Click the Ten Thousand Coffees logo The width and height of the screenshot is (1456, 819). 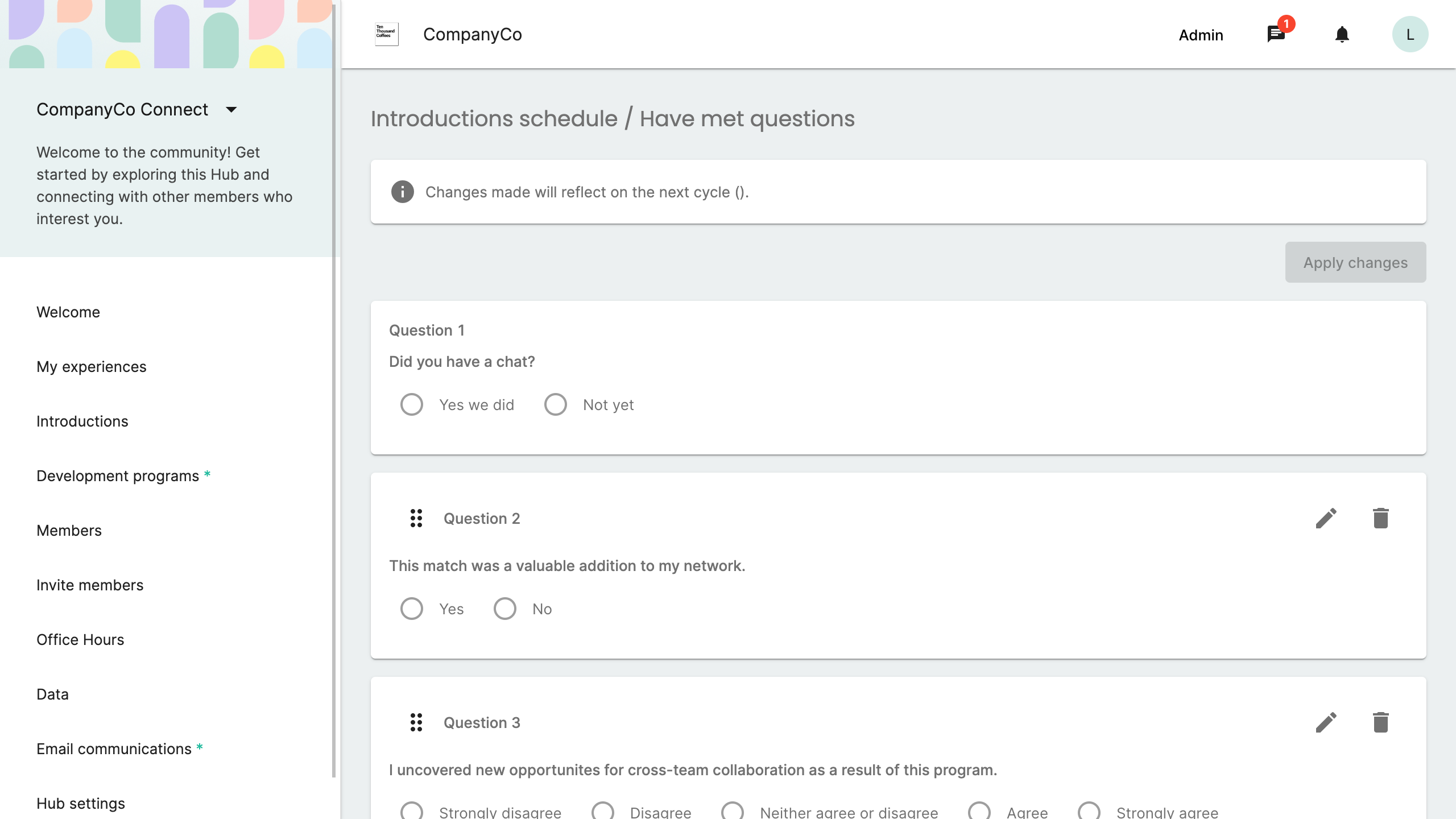[387, 34]
